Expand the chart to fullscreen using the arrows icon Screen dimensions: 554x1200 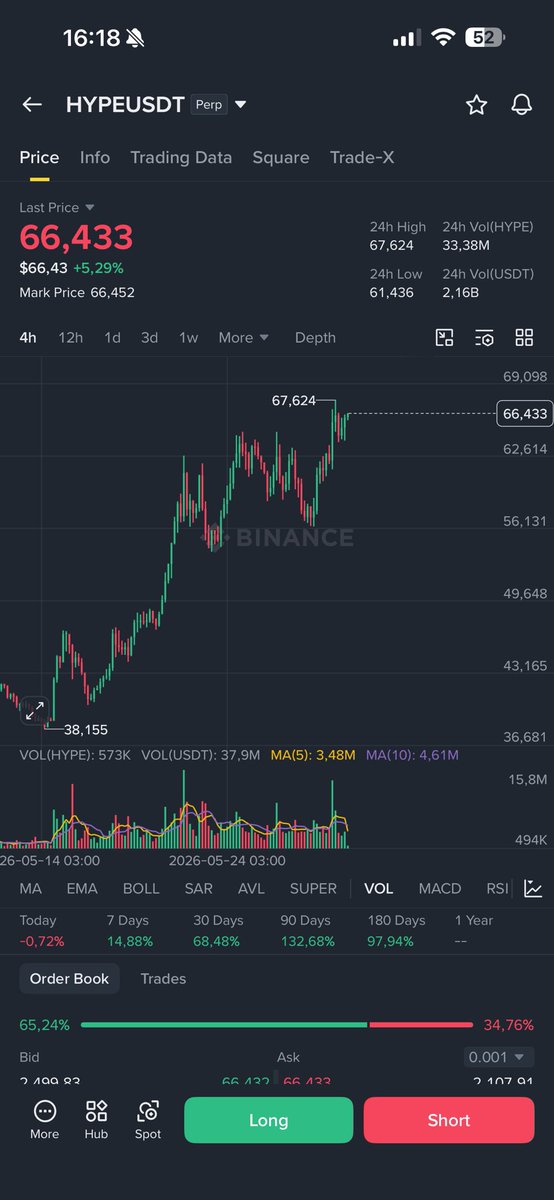(34, 711)
